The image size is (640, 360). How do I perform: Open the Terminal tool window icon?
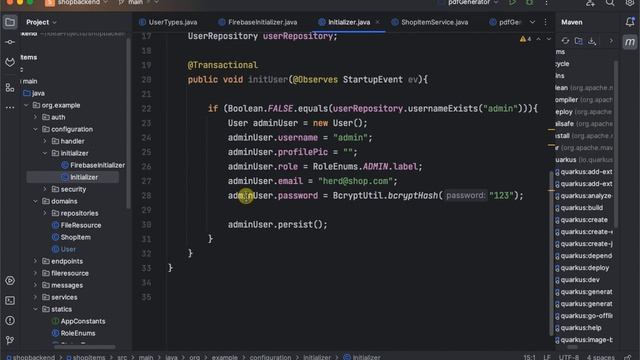10,300
